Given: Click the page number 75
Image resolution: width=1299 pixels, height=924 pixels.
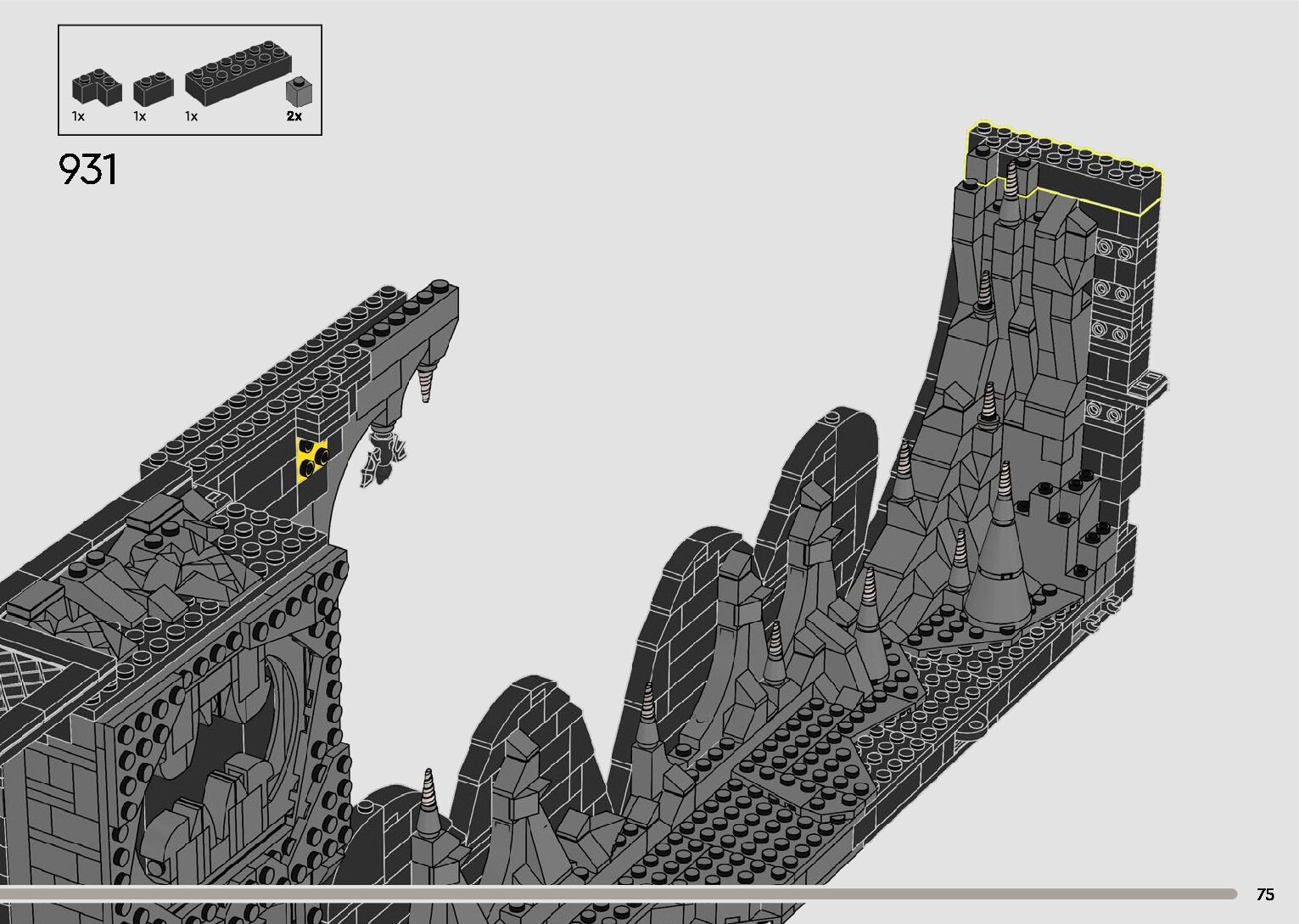Looking at the screenshot, I should coord(1264,894).
